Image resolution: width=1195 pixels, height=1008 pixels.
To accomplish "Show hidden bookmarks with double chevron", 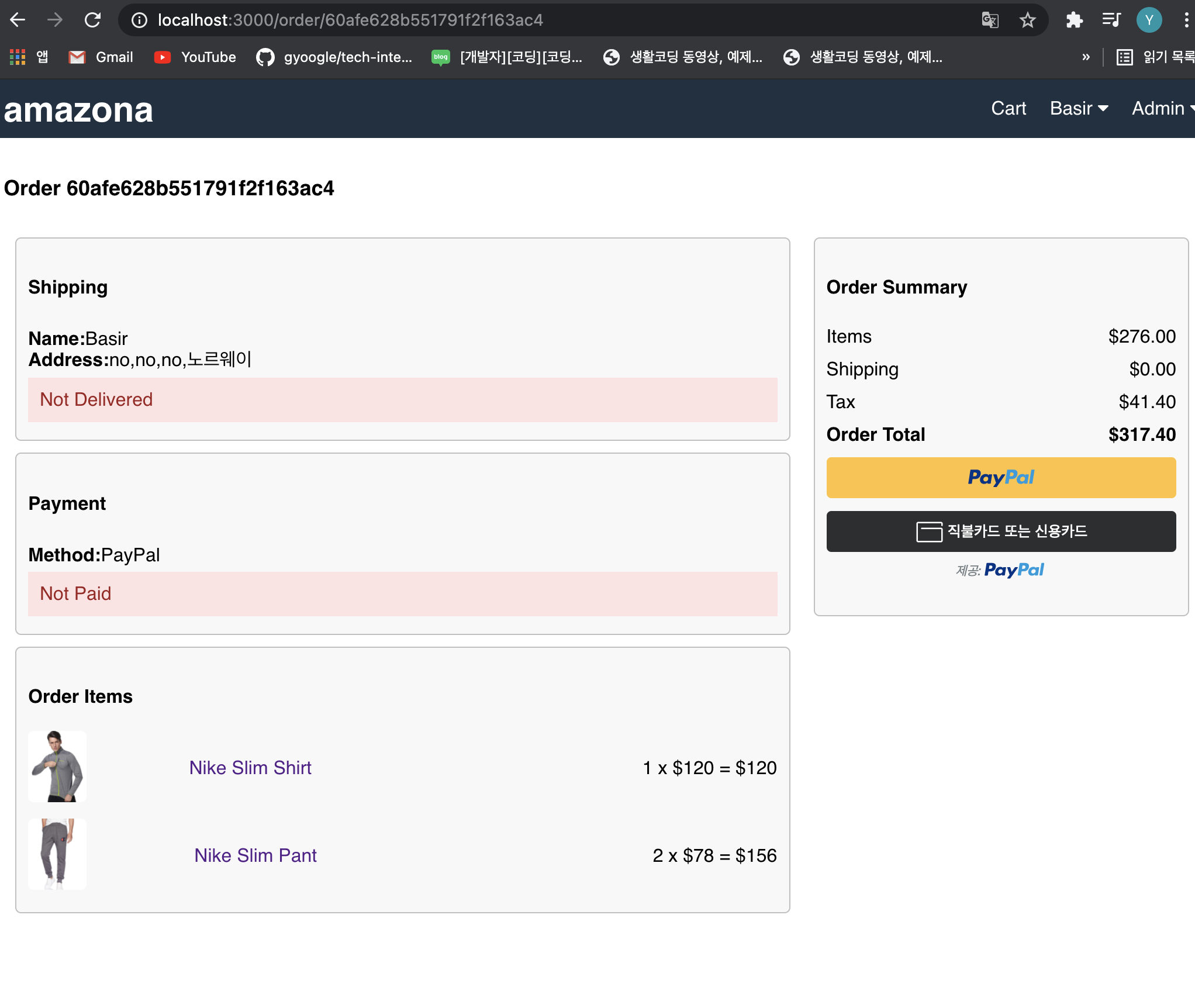I will (x=1086, y=57).
